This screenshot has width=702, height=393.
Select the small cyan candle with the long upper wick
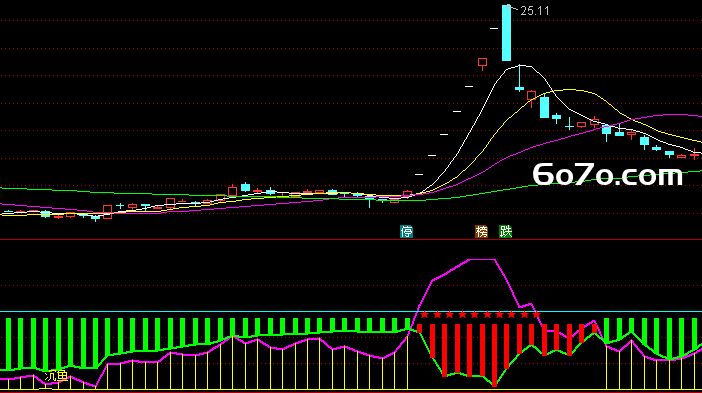519,79
